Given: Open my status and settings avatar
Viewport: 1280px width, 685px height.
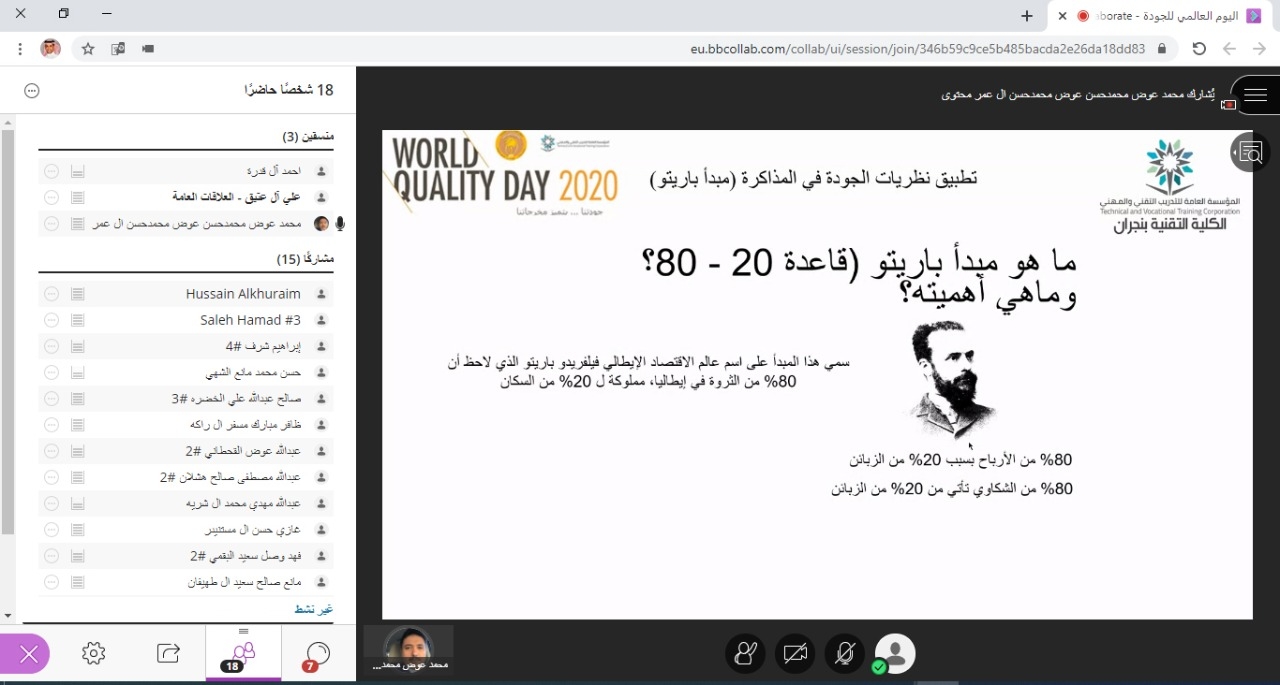Looking at the screenshot, I should coord(895,653).
